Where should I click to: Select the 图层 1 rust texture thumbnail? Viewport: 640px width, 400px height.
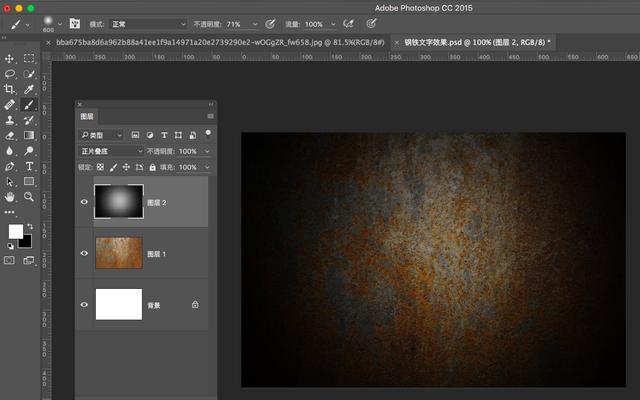pyautogui.click(x=118, y=253)
